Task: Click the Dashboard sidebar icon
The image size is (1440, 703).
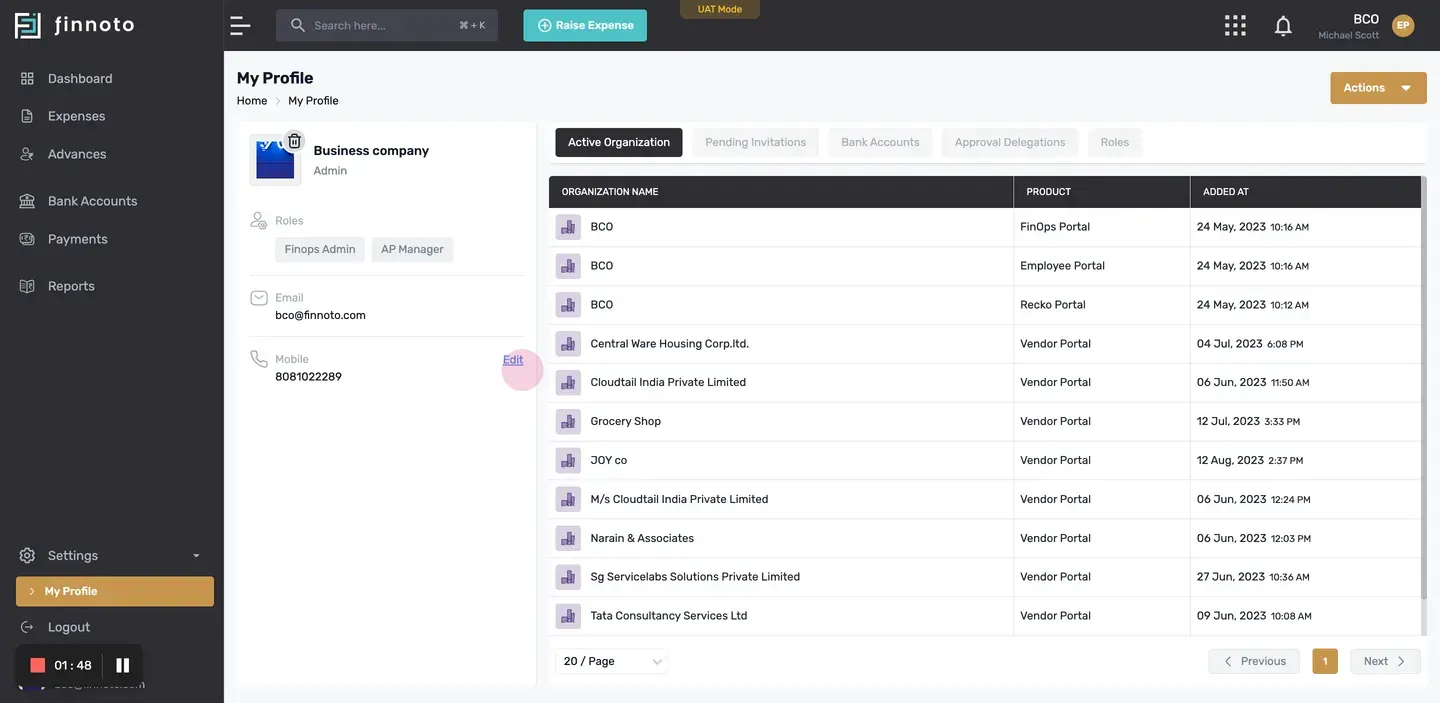Action: click(27, 78)
